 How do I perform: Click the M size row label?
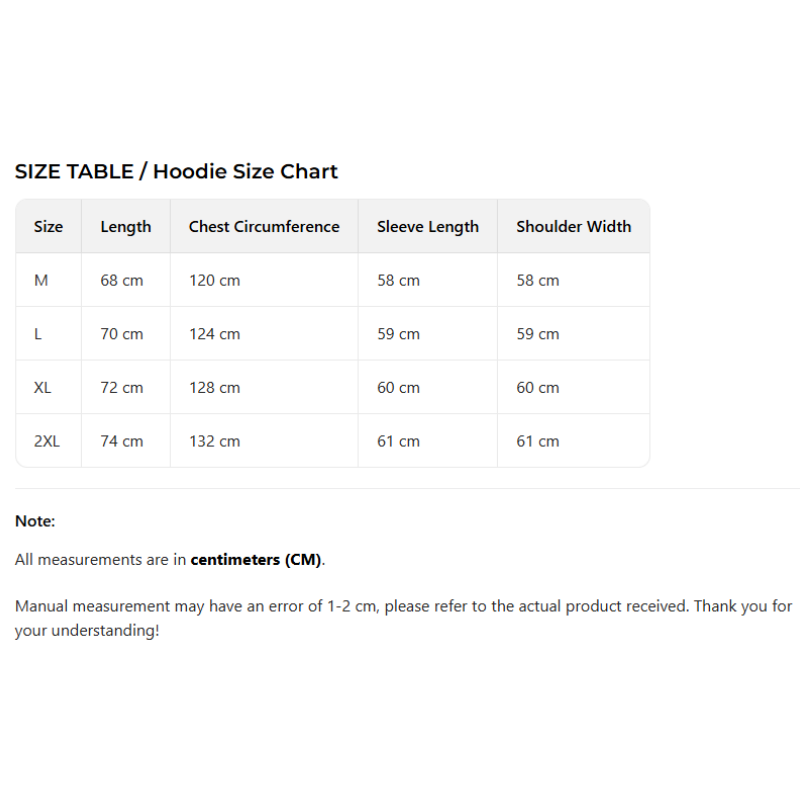(x=41, y=280)
